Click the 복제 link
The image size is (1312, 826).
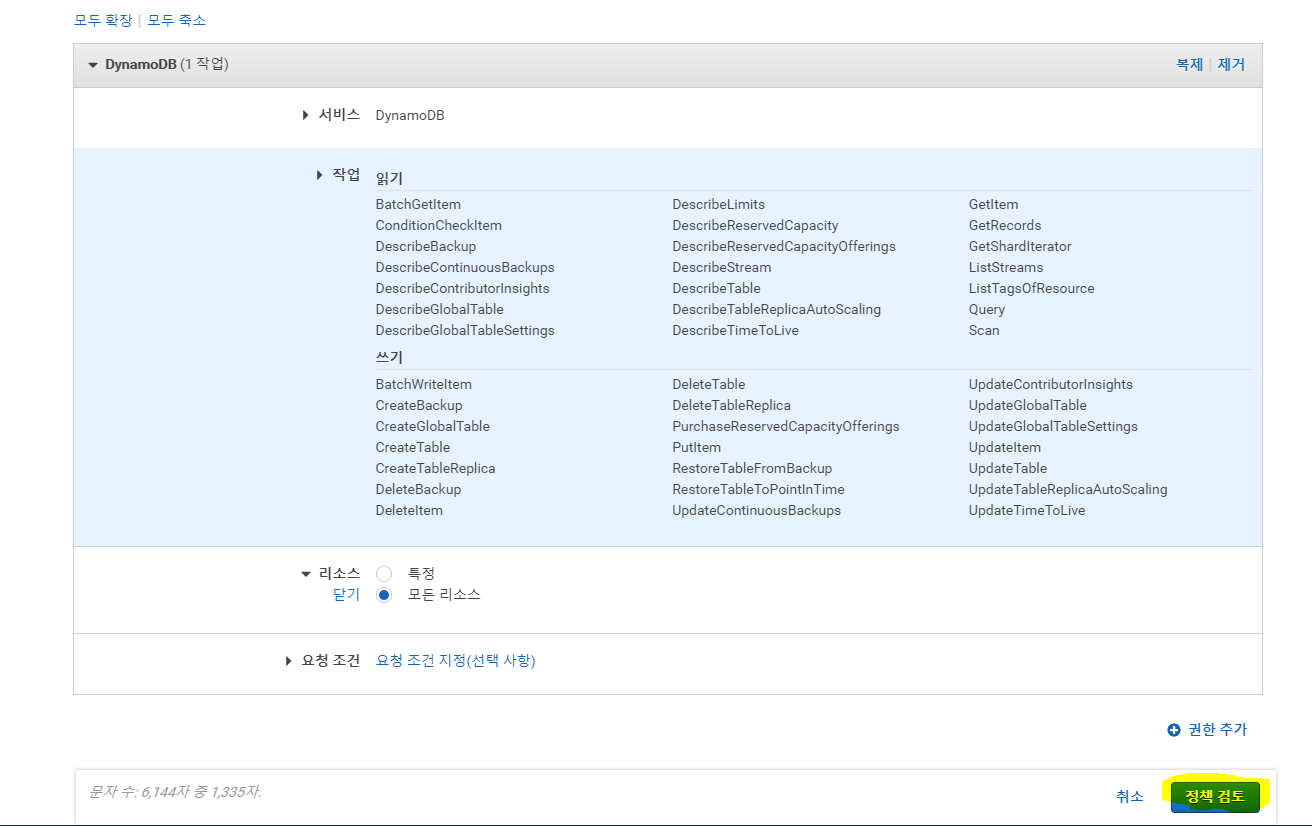(x=1190, y=64)
